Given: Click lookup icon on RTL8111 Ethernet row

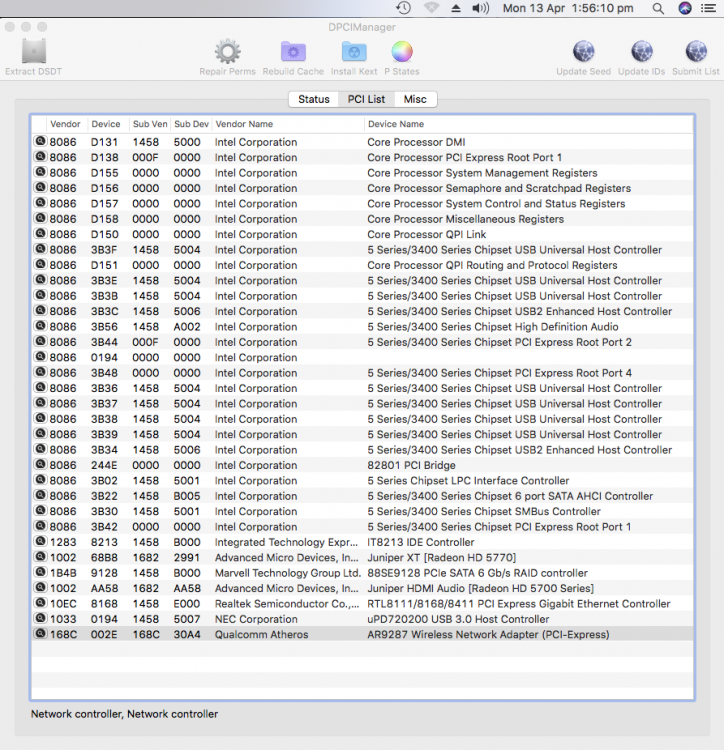Looking at the screenshot, I should 41,603.
